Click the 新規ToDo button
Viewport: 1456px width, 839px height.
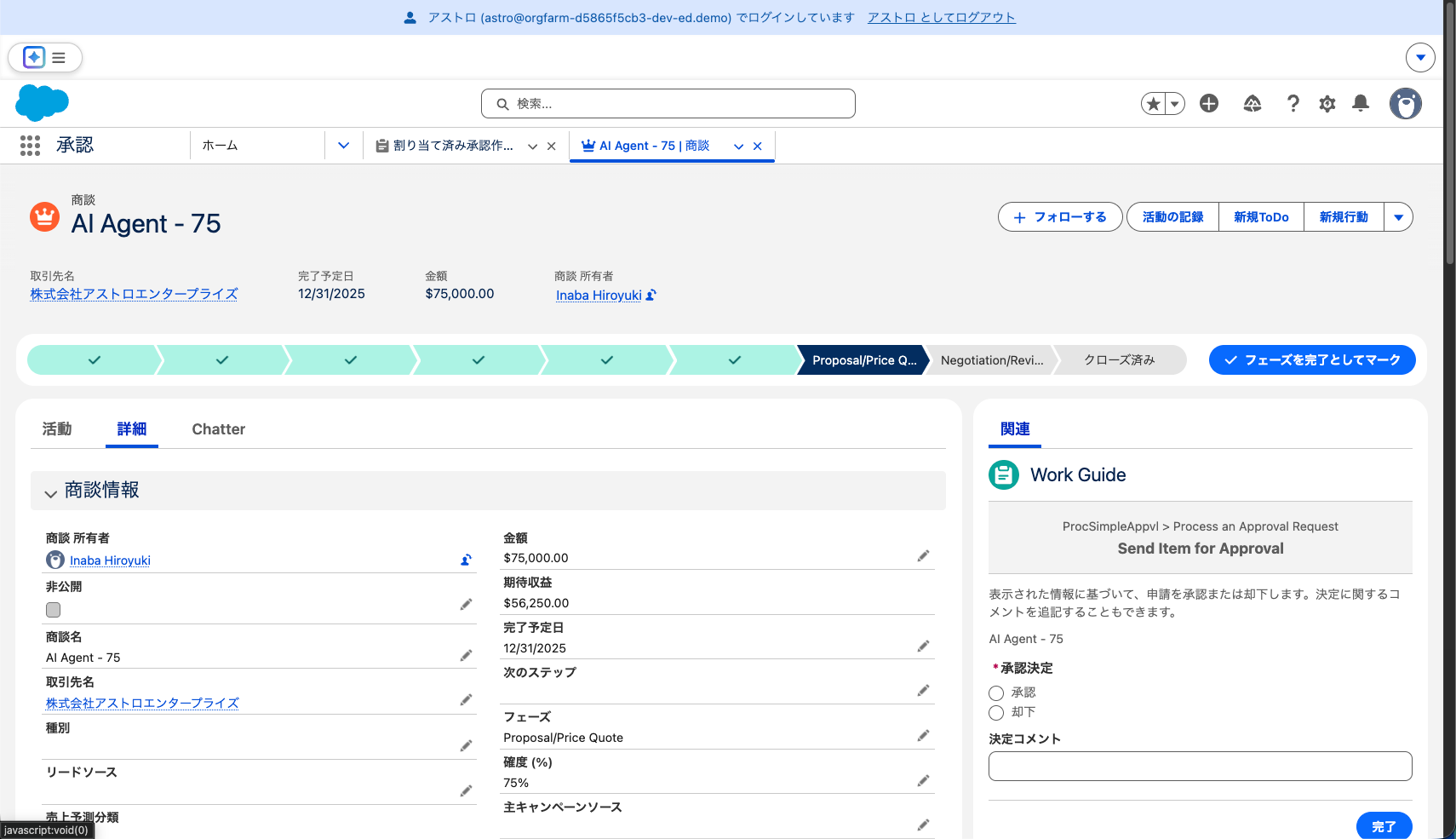click(x=1261, y=217)
